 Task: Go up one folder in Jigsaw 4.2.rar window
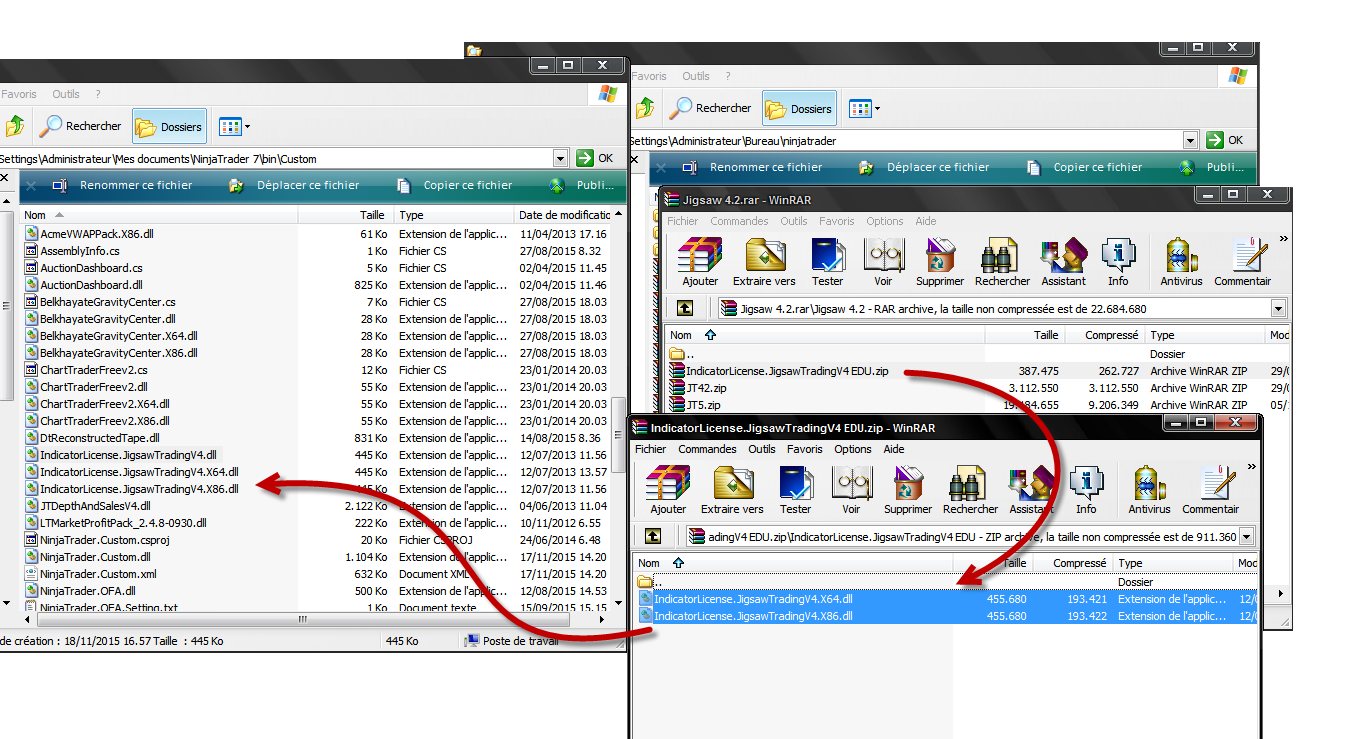685,308
